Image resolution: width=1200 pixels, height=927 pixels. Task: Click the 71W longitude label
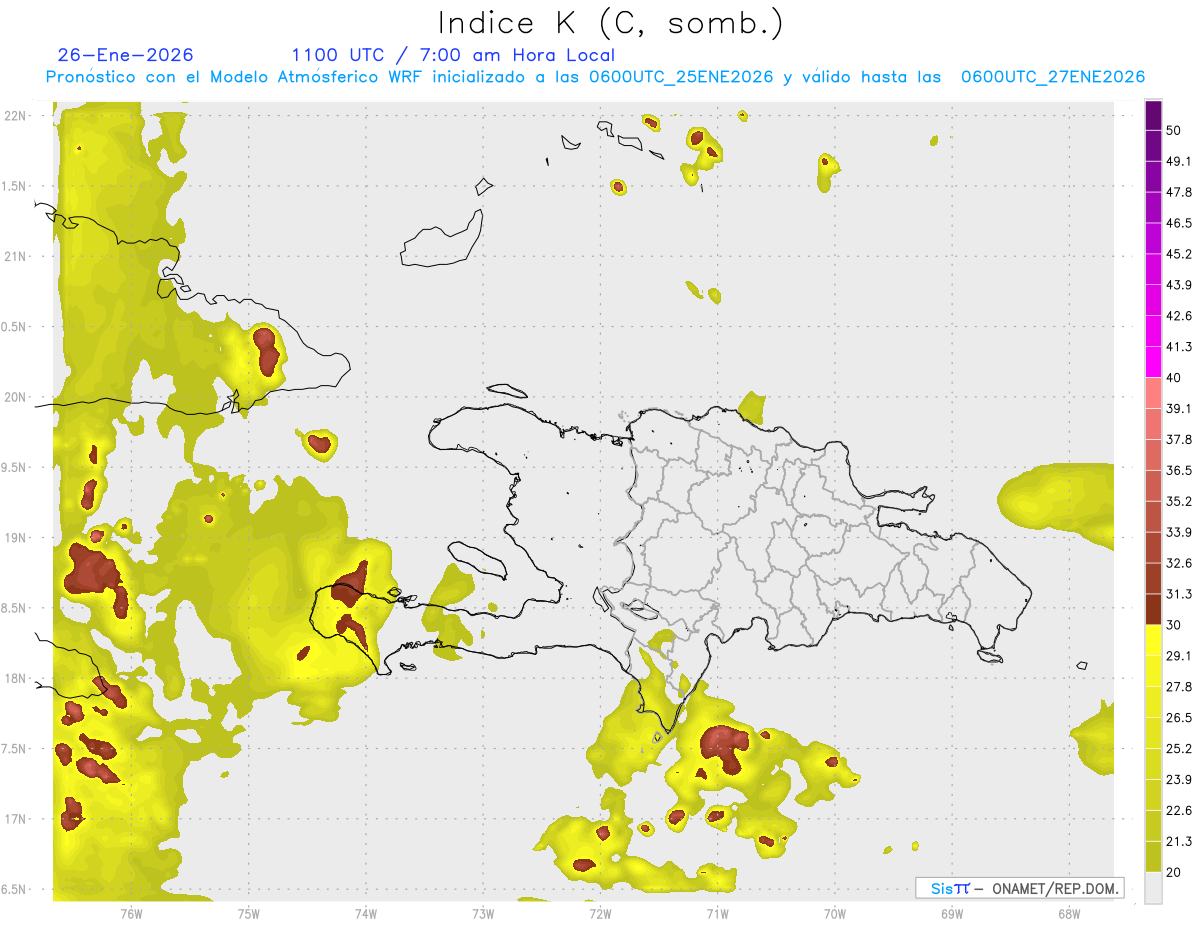[717, 913]
